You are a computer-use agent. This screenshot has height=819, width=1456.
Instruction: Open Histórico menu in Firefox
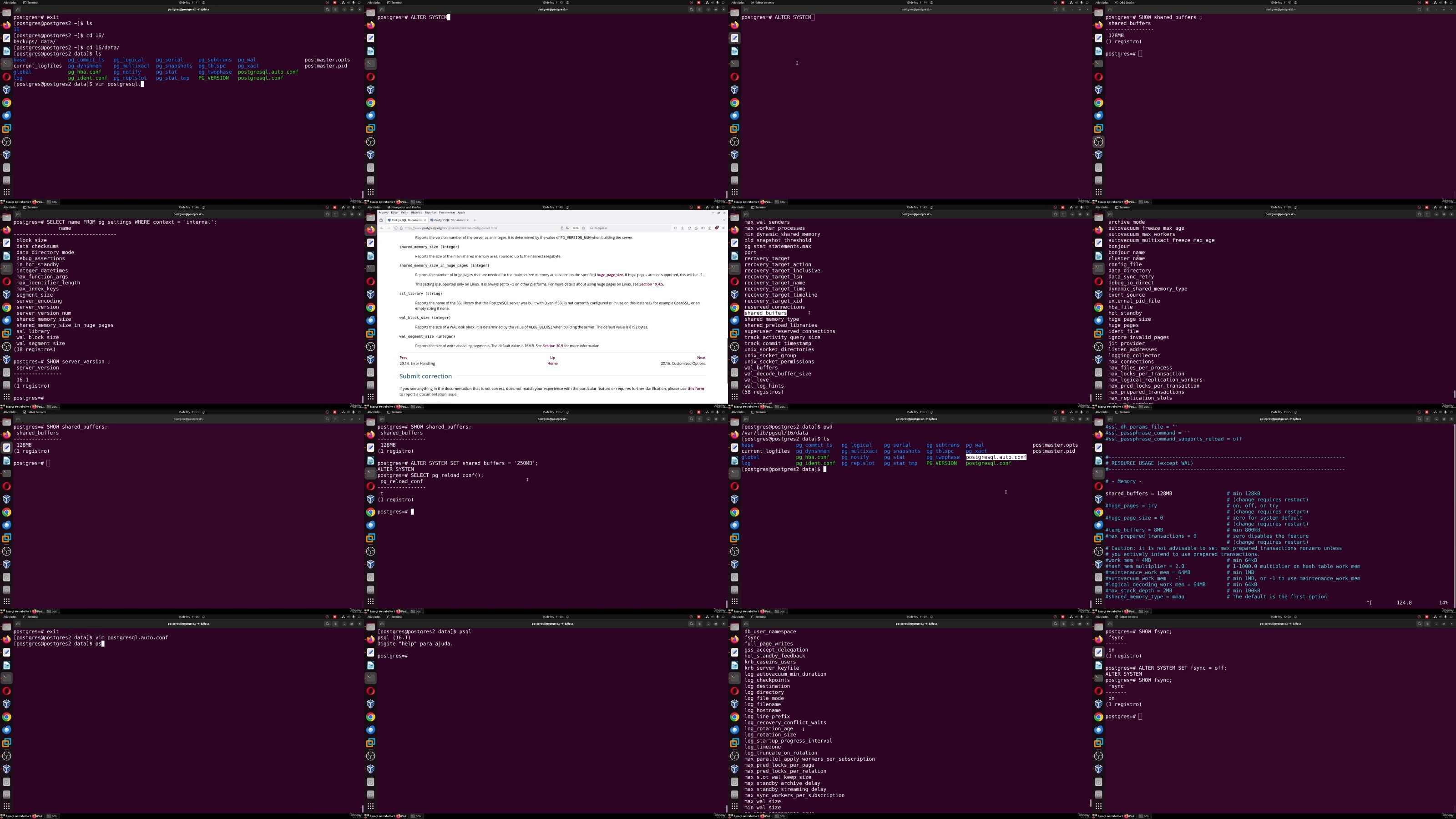pos(417,212)
